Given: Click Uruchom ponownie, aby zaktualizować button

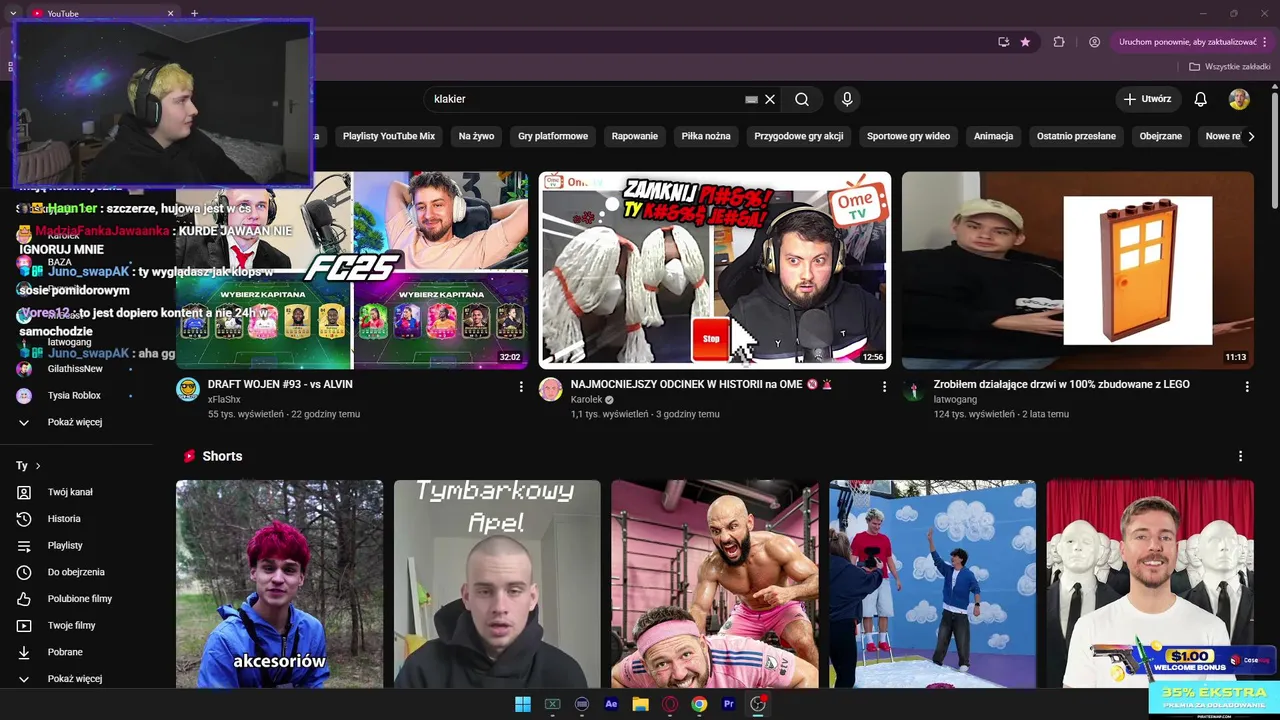Looking at the screenshot, I should click(x=1188, y=42).
